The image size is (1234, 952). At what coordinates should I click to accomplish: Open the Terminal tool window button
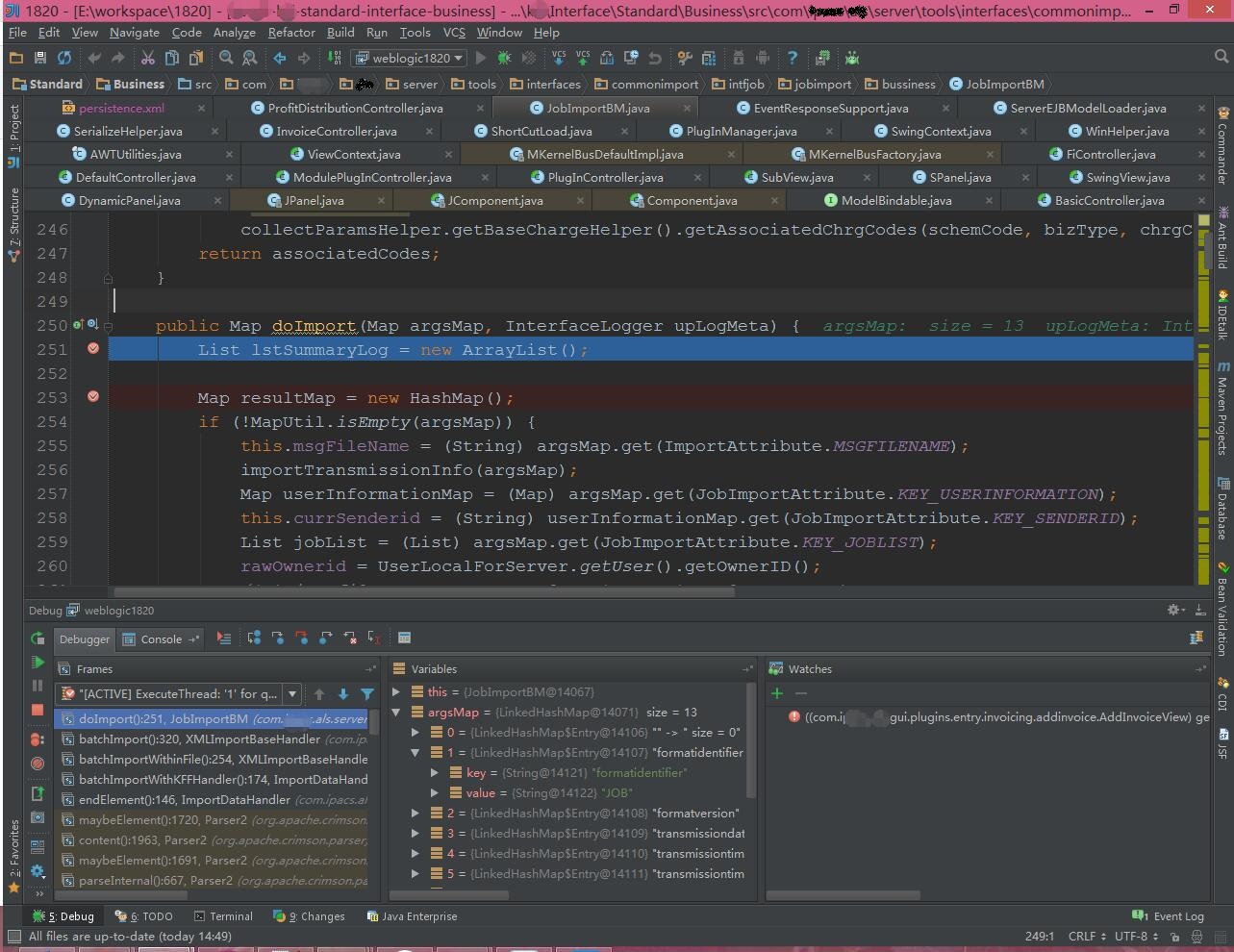223,916
